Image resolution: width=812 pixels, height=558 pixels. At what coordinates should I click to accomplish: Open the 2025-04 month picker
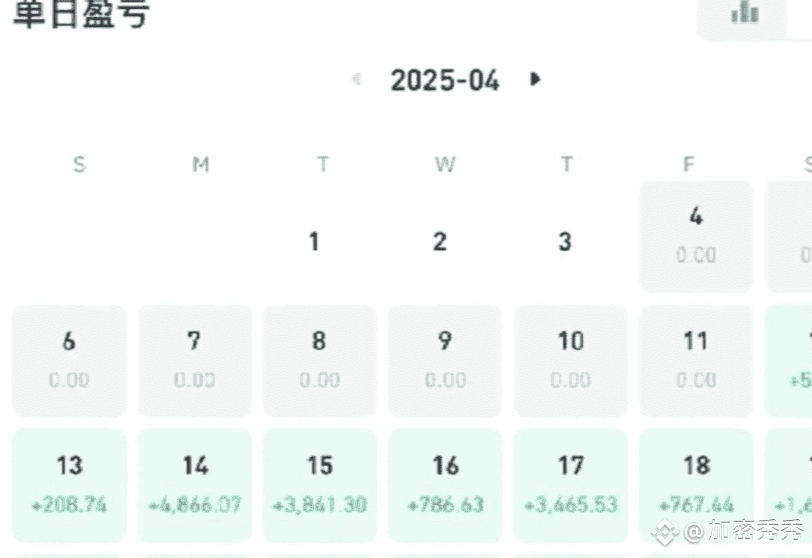click(x=445, y=80)
